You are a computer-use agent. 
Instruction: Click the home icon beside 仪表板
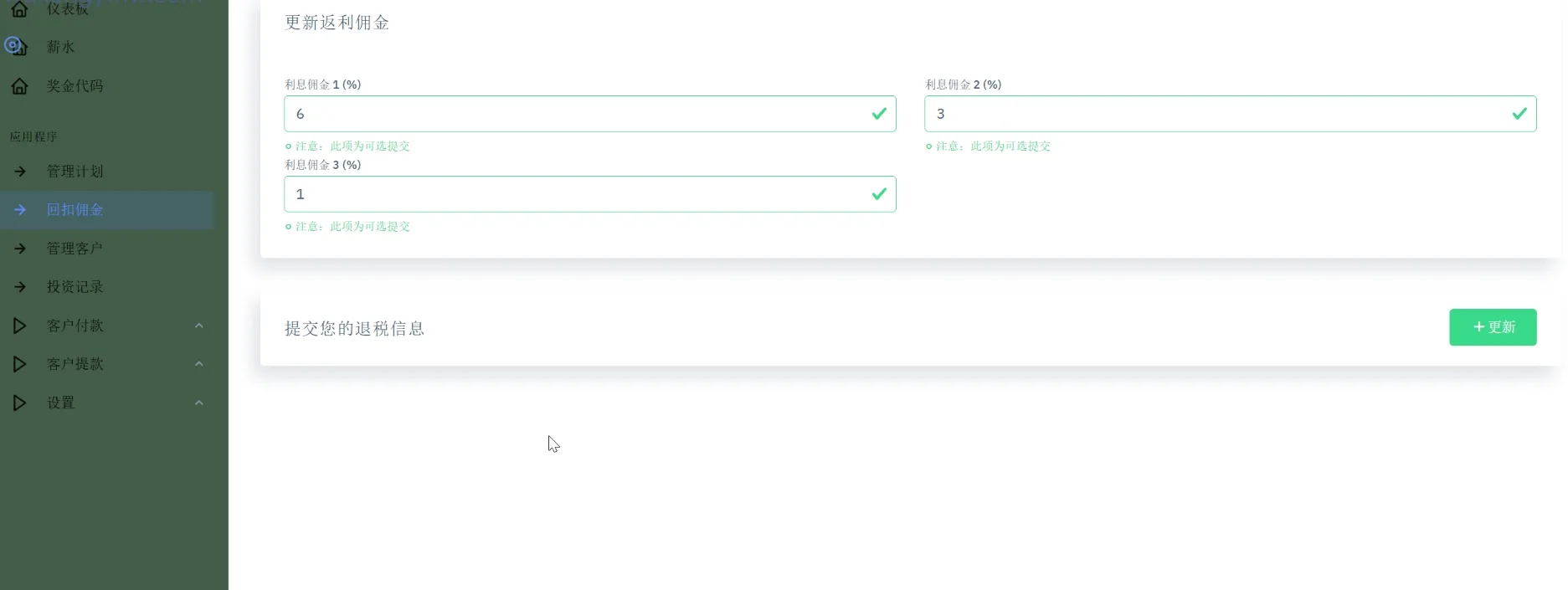(19, 9)
